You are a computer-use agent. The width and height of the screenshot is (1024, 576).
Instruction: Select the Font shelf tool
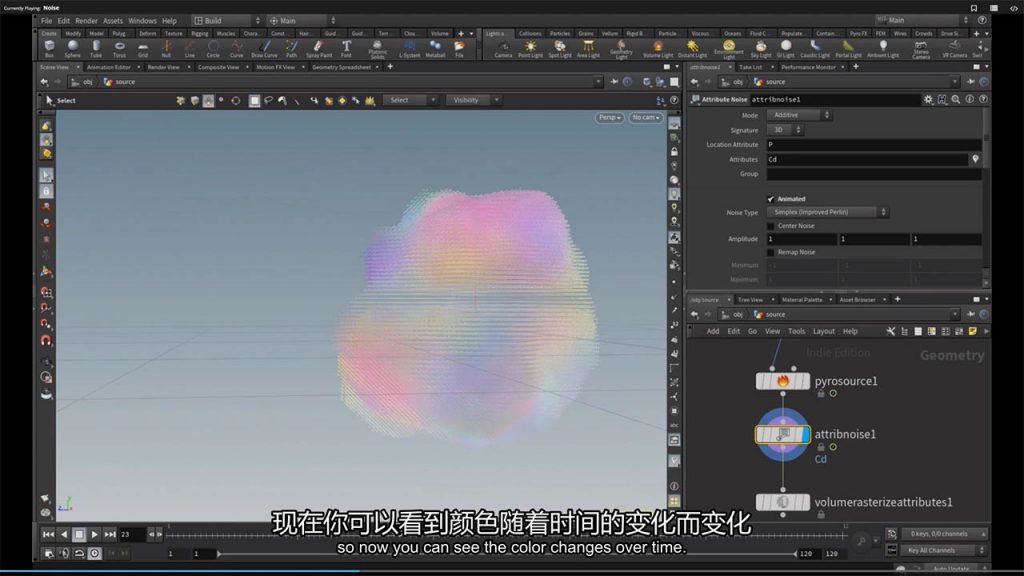(346, 48)
